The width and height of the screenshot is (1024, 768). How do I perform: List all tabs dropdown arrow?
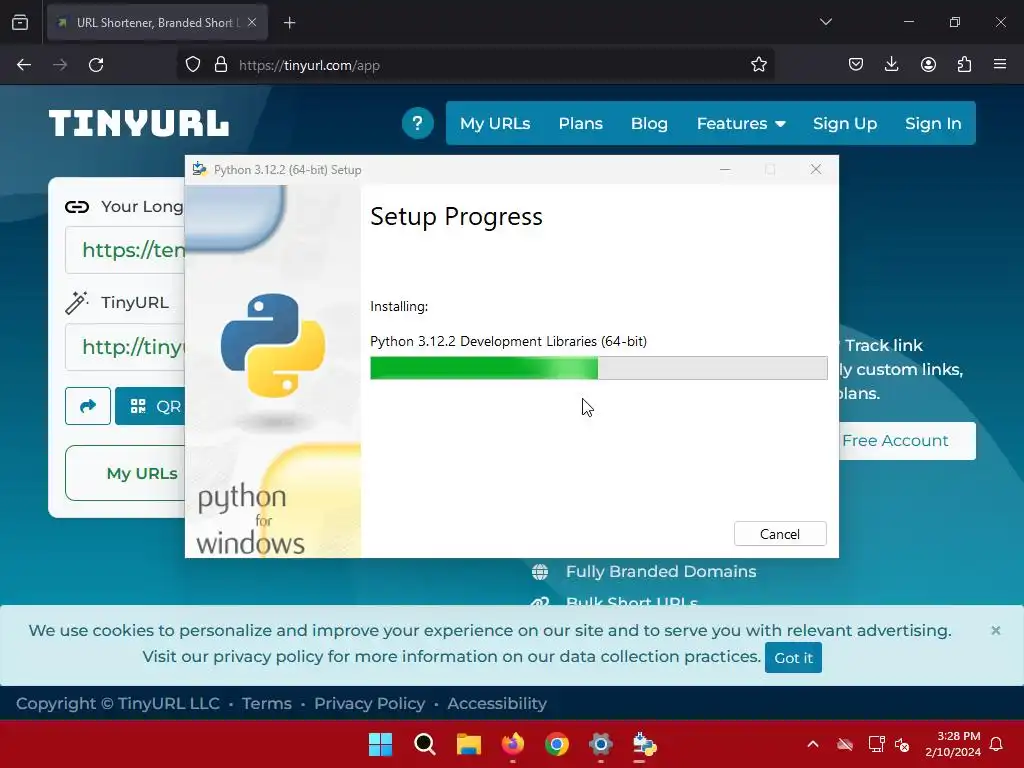(x=825, y=22)
